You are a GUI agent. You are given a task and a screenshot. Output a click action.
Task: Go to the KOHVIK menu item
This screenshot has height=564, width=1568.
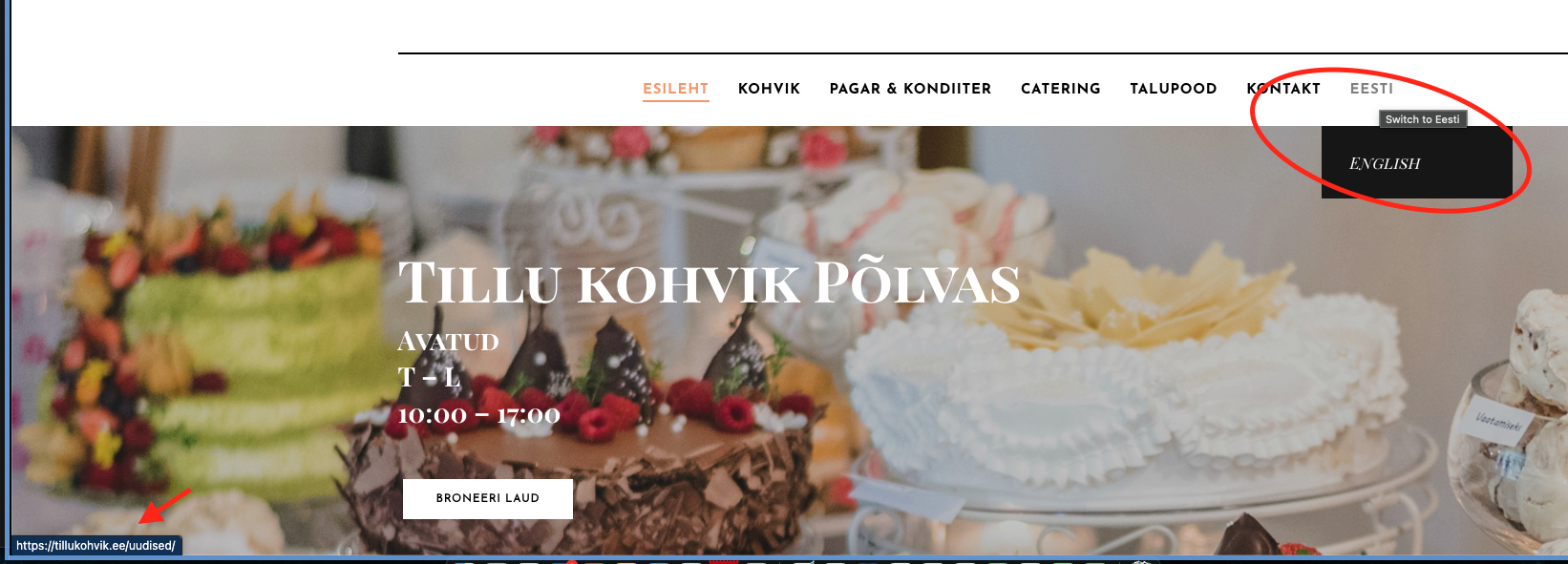[x=769, y=89]
